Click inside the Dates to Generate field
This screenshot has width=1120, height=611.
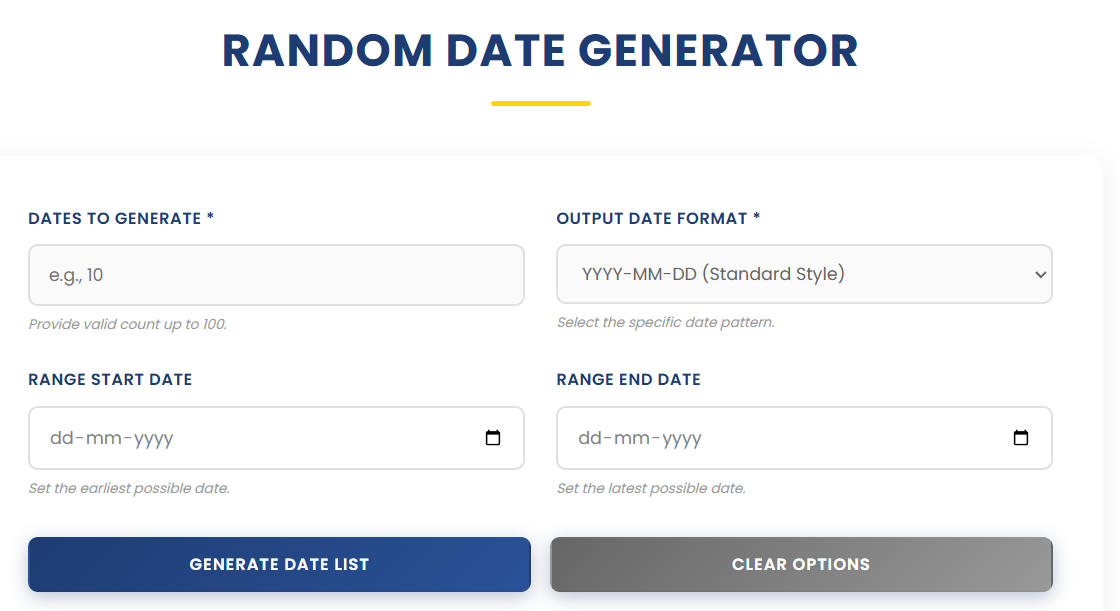tap(276, 275)
